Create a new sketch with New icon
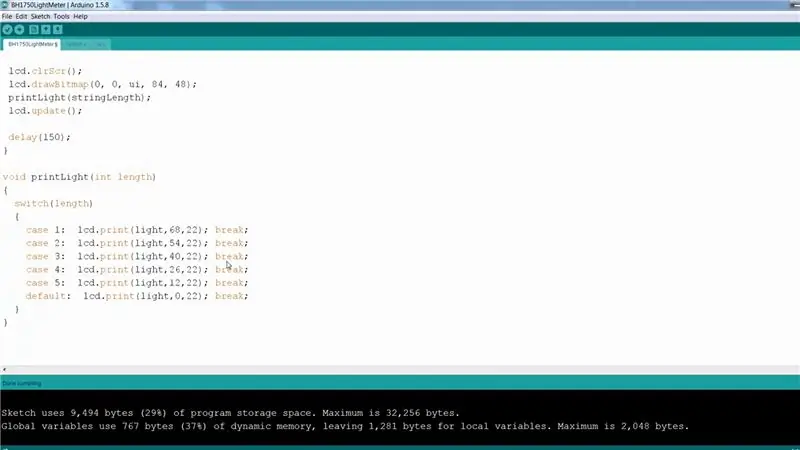 34,30
